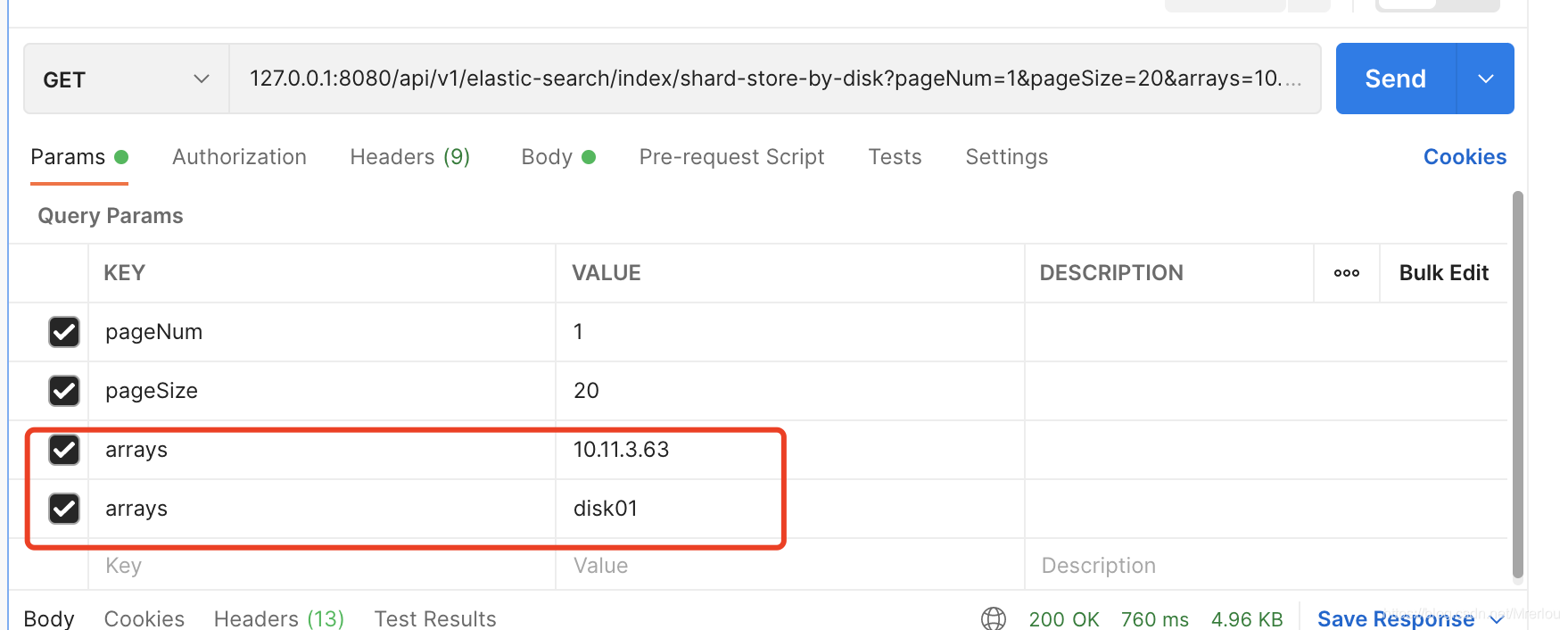
Task: Click the network globe icon
Action: coord(994,618)
